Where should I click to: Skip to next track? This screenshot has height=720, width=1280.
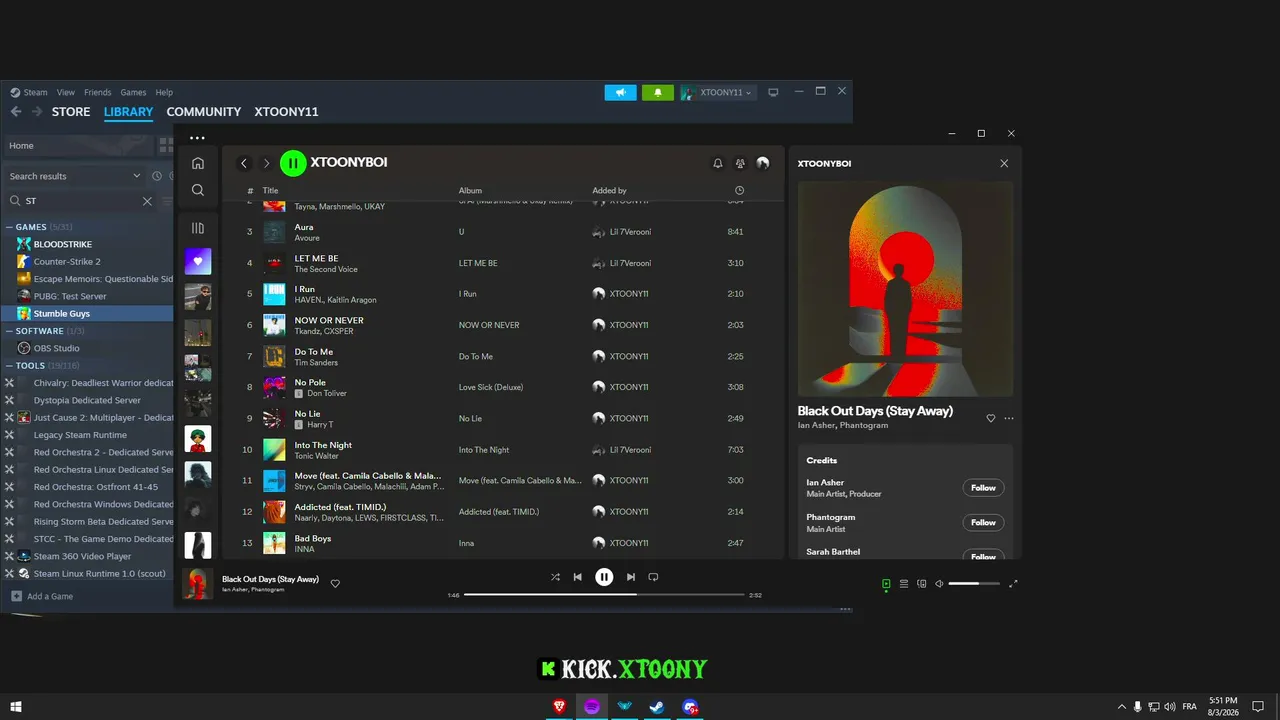click(x=630, y=577)
